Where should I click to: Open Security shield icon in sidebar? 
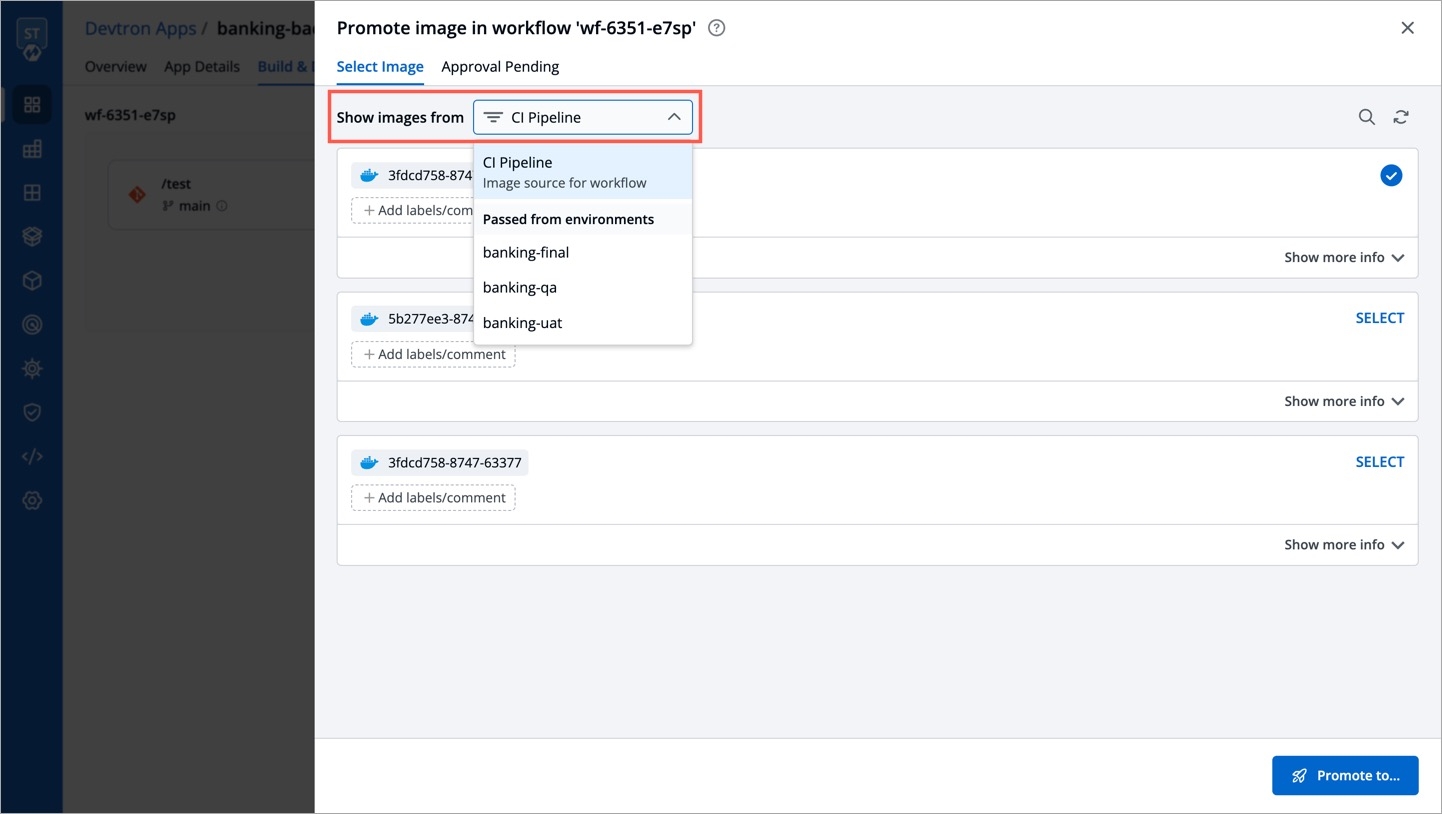(32, 412)
